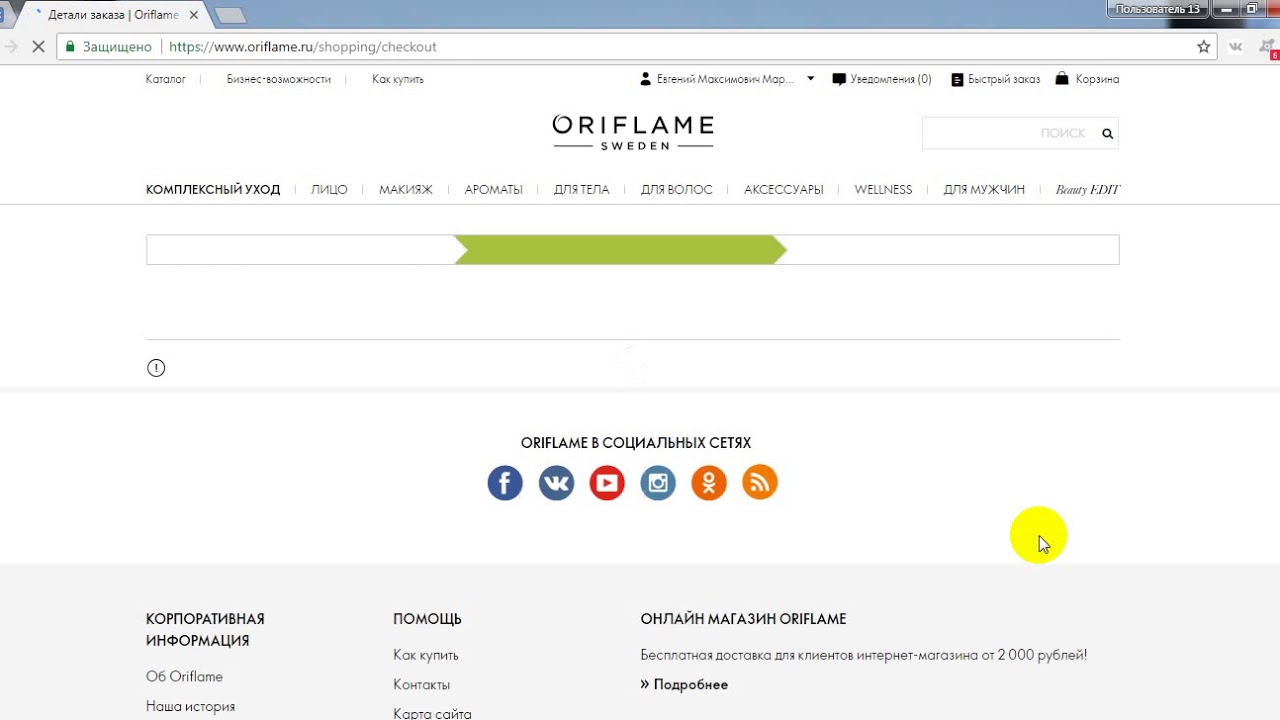Select the Аксессуары category
This screenshot has width=1280, height=720.
[784, 190]
